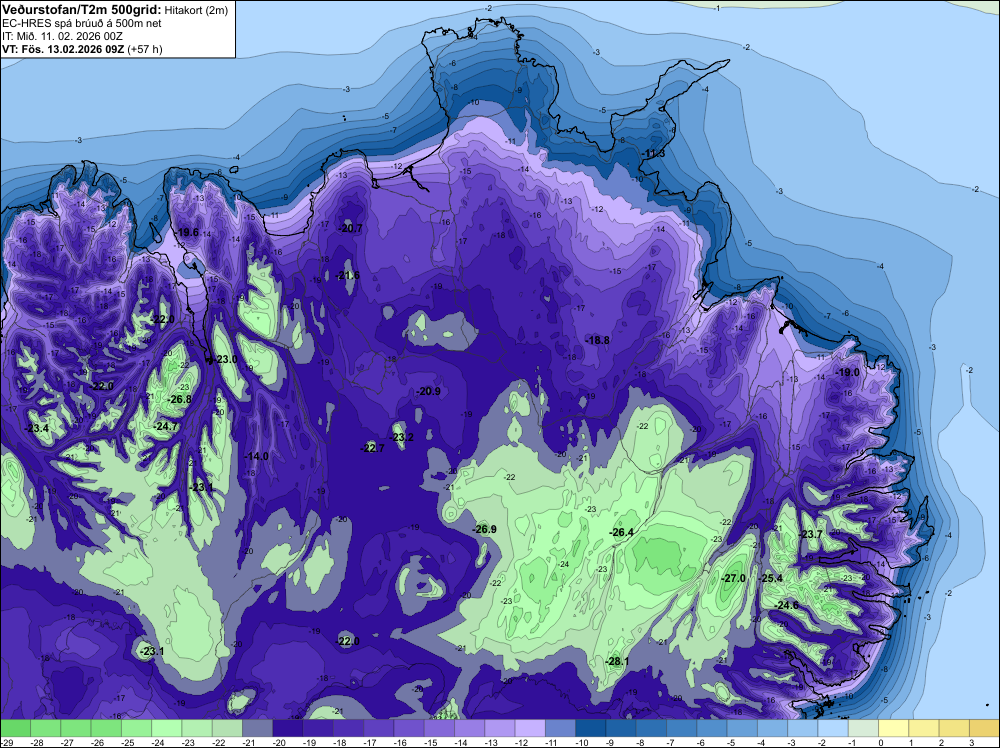
Task: Click the legend label 2 on the color bar
Action: coord(941,742)
